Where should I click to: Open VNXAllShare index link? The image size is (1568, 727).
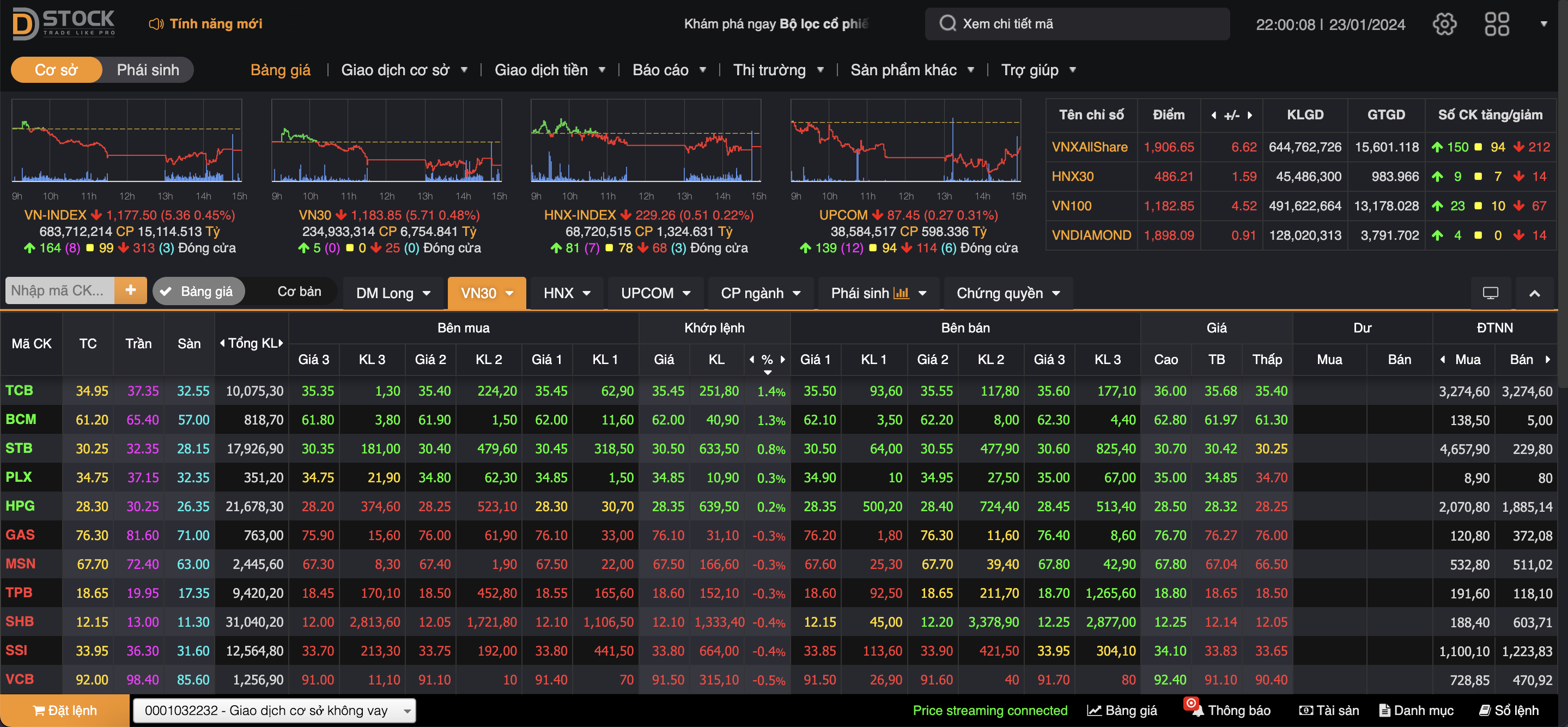[1090, 147]
